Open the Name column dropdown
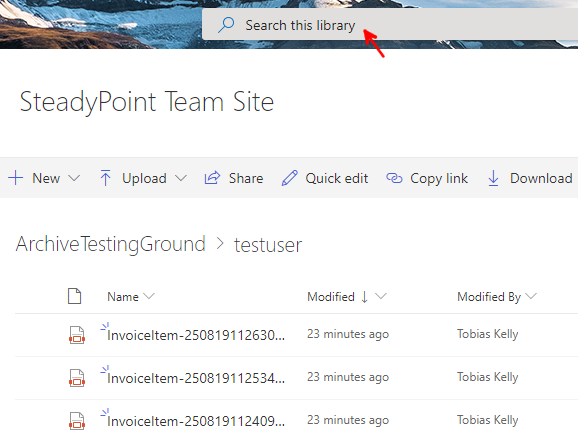Viewport: 578px width, 441px height. point(149,296)
